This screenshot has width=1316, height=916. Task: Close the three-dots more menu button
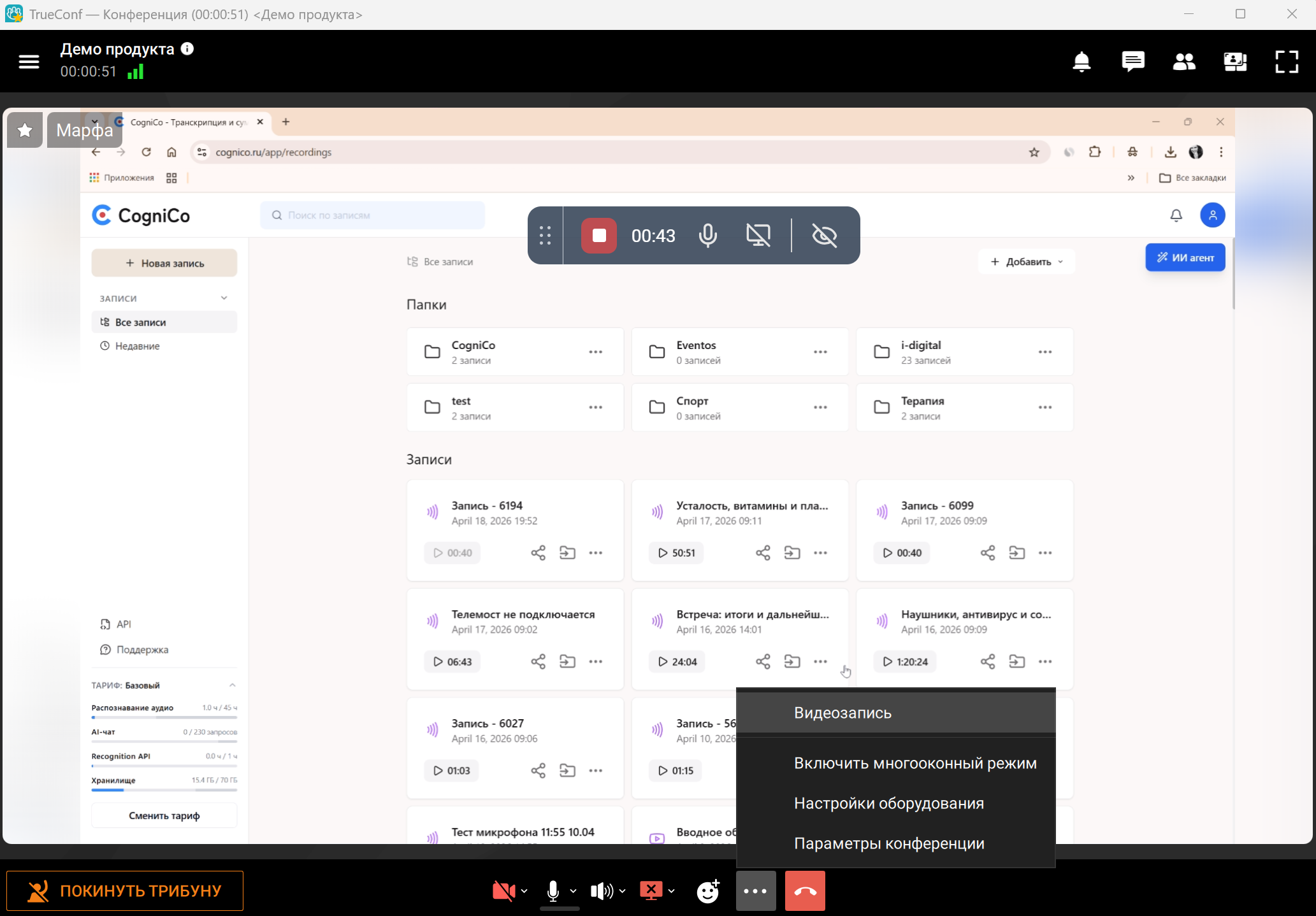tap(756, 891)
